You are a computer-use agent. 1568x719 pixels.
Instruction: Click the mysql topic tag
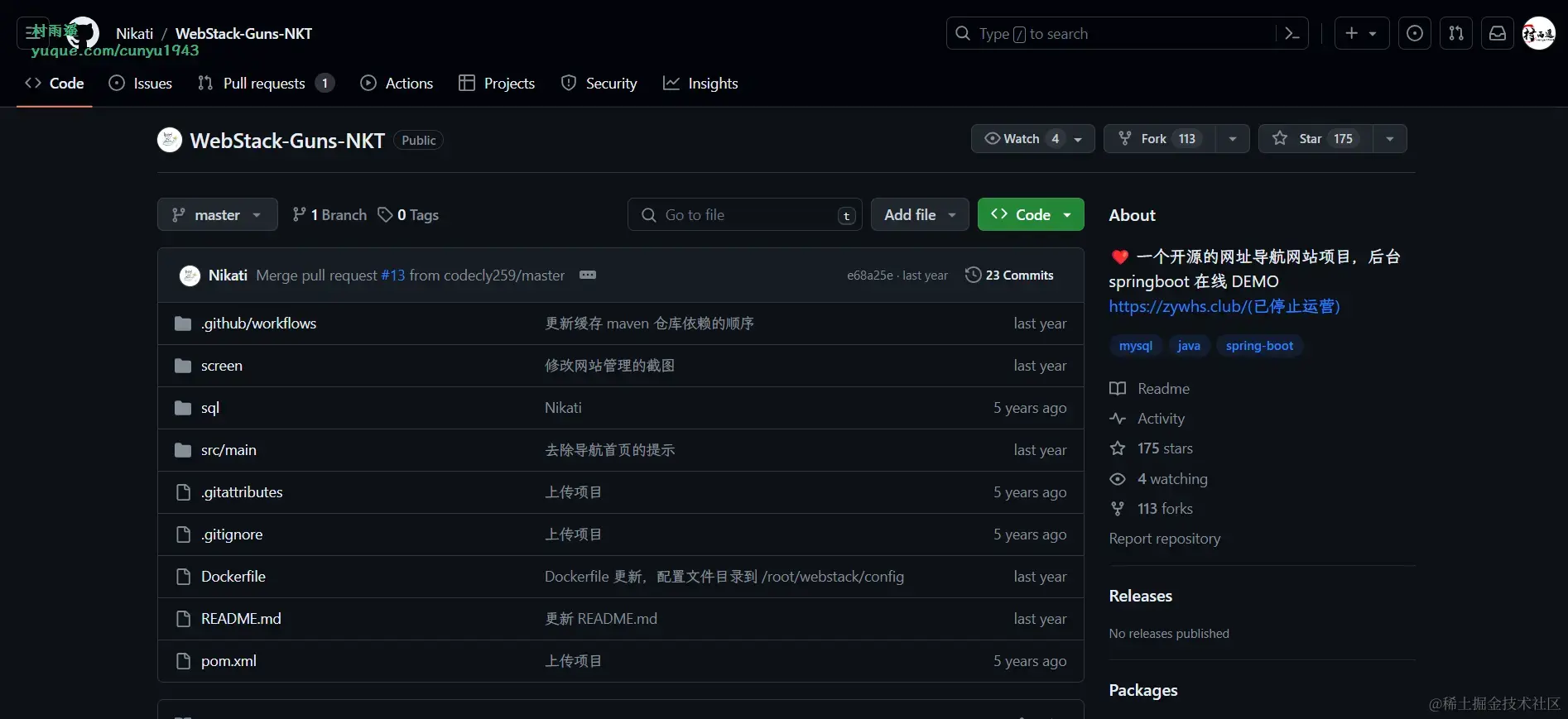[1136, 346]
